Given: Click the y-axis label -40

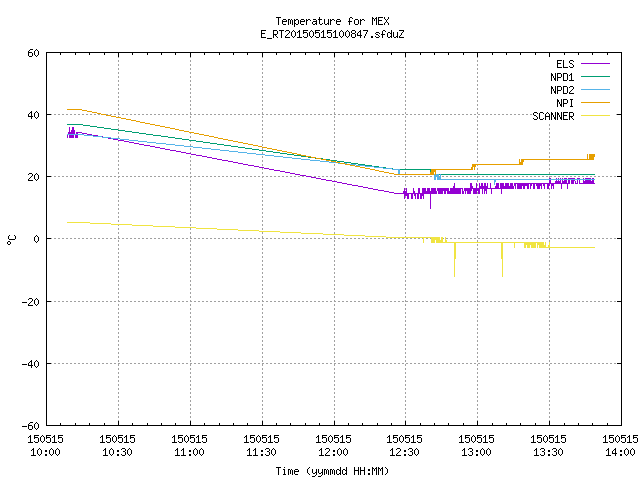Looking at the screenshot, I should tap(31, 364).
